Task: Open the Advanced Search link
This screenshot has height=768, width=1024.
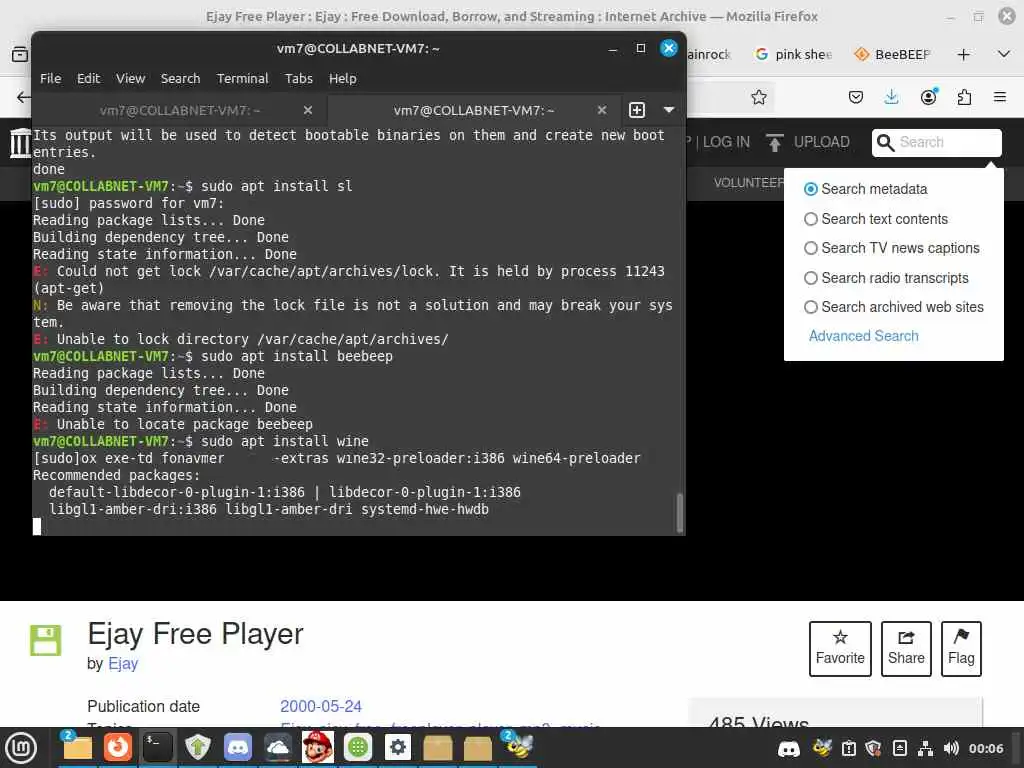Action: coord(863,336)
